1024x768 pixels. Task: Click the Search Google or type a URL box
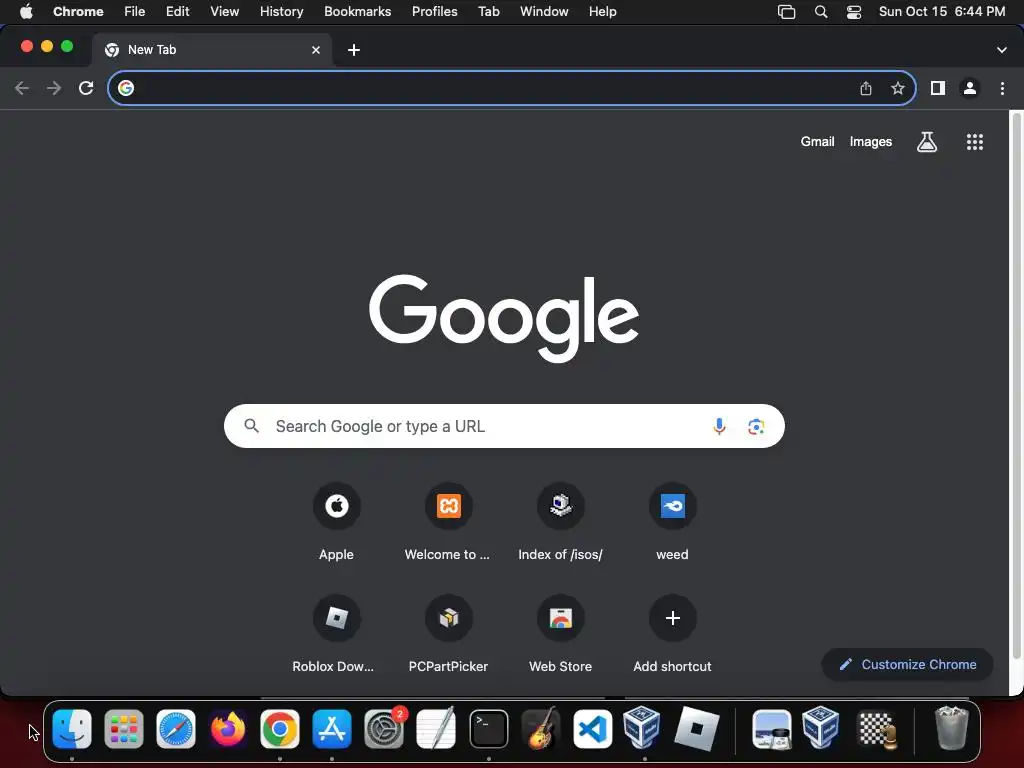tap(504, 426)
